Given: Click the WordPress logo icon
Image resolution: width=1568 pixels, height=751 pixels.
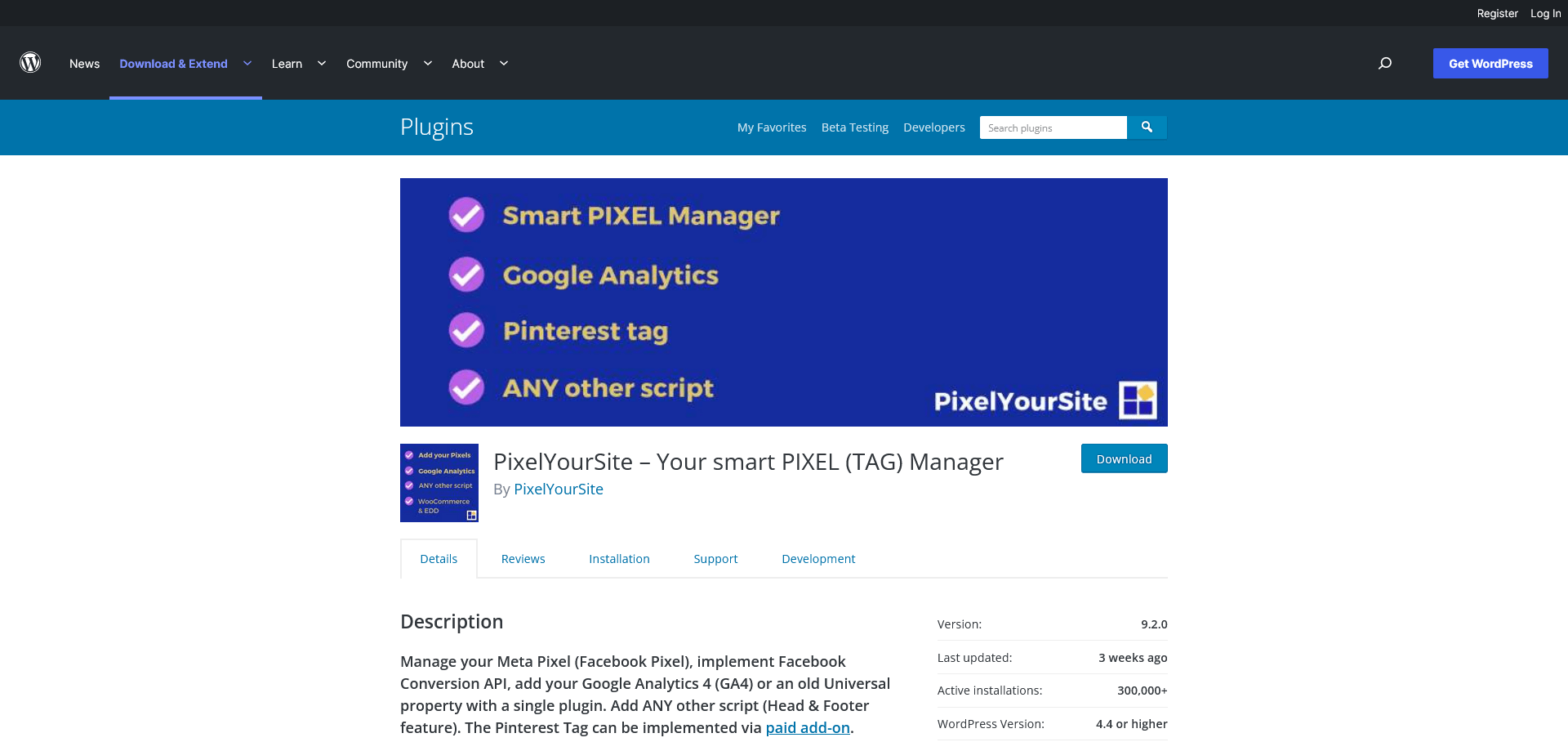Looking at the screenshot, I should [x=30, y=63].
